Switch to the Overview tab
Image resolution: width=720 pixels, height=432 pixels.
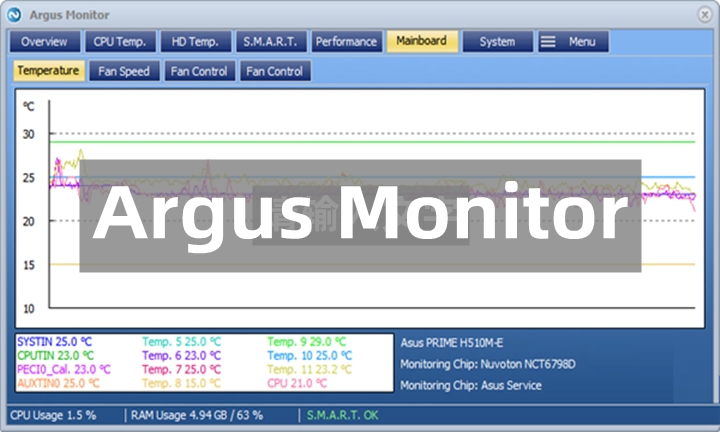click(x=45, y=42)
